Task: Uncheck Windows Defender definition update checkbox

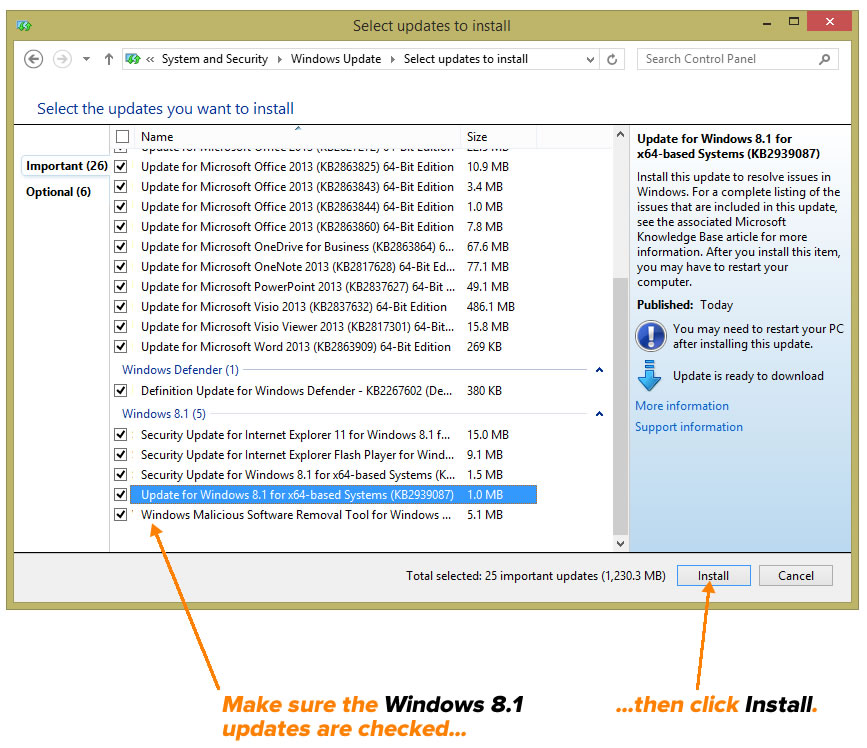Action: pyautogui.click(x=121, y=391)
